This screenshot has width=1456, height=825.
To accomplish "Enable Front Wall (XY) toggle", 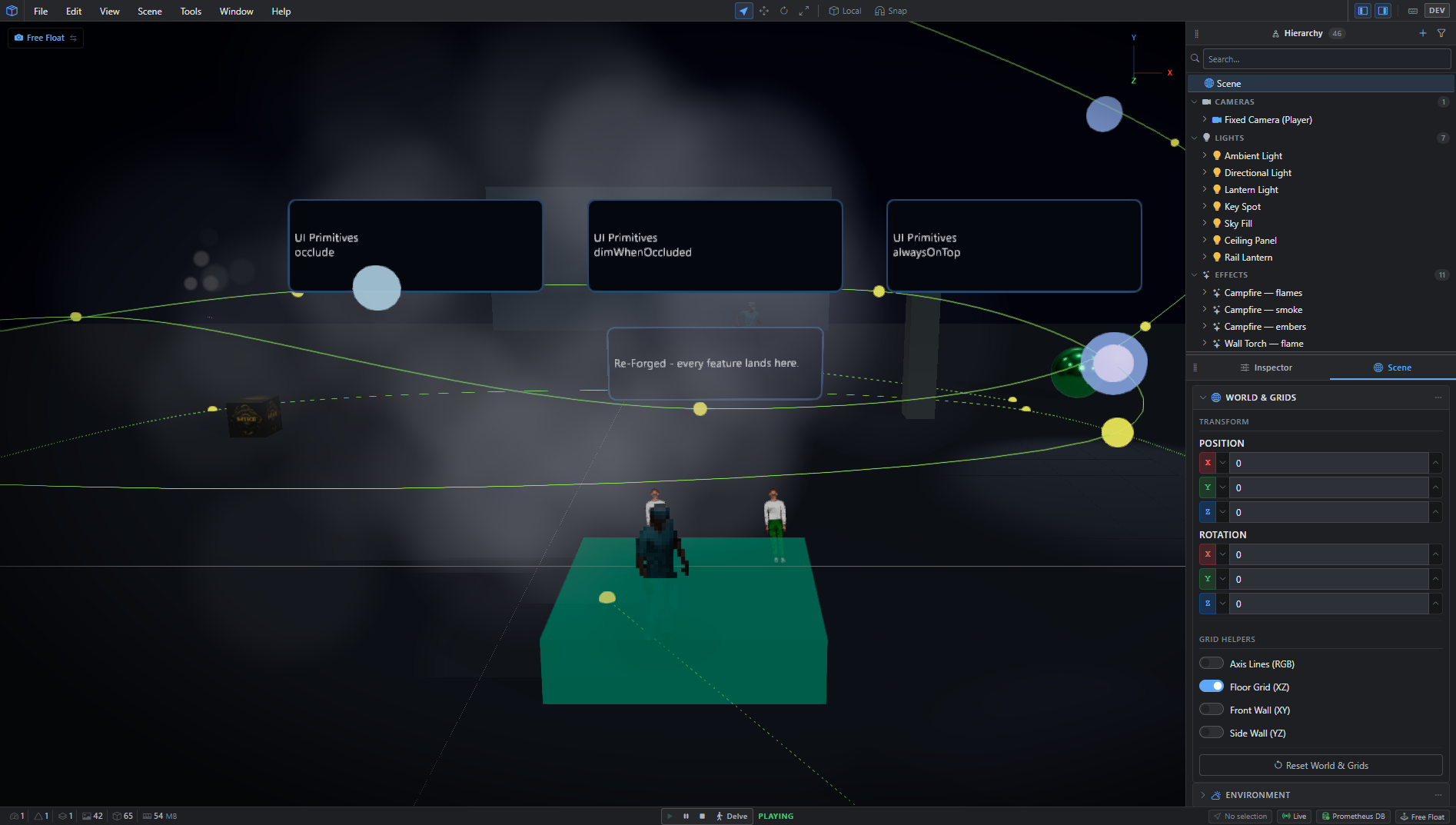I will (1212, 710).
